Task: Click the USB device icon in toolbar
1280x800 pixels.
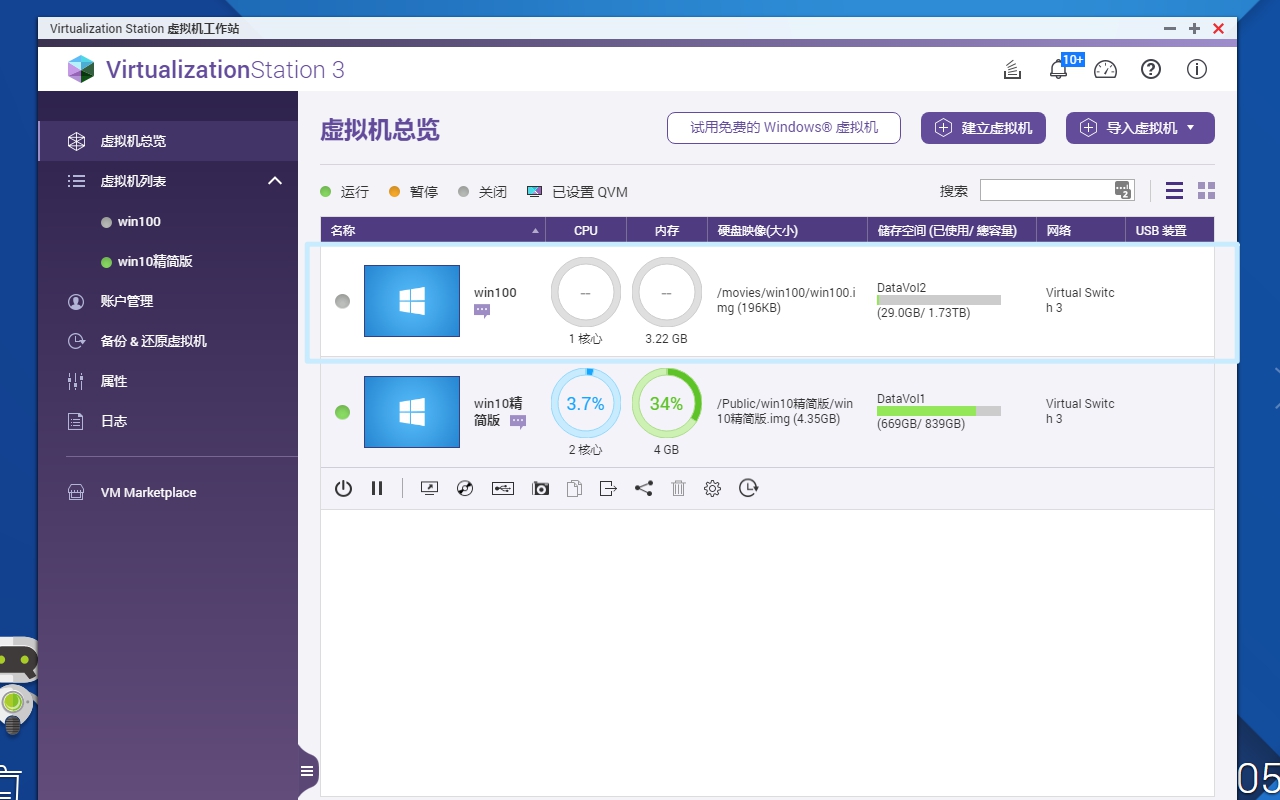Action: (503, 488)
